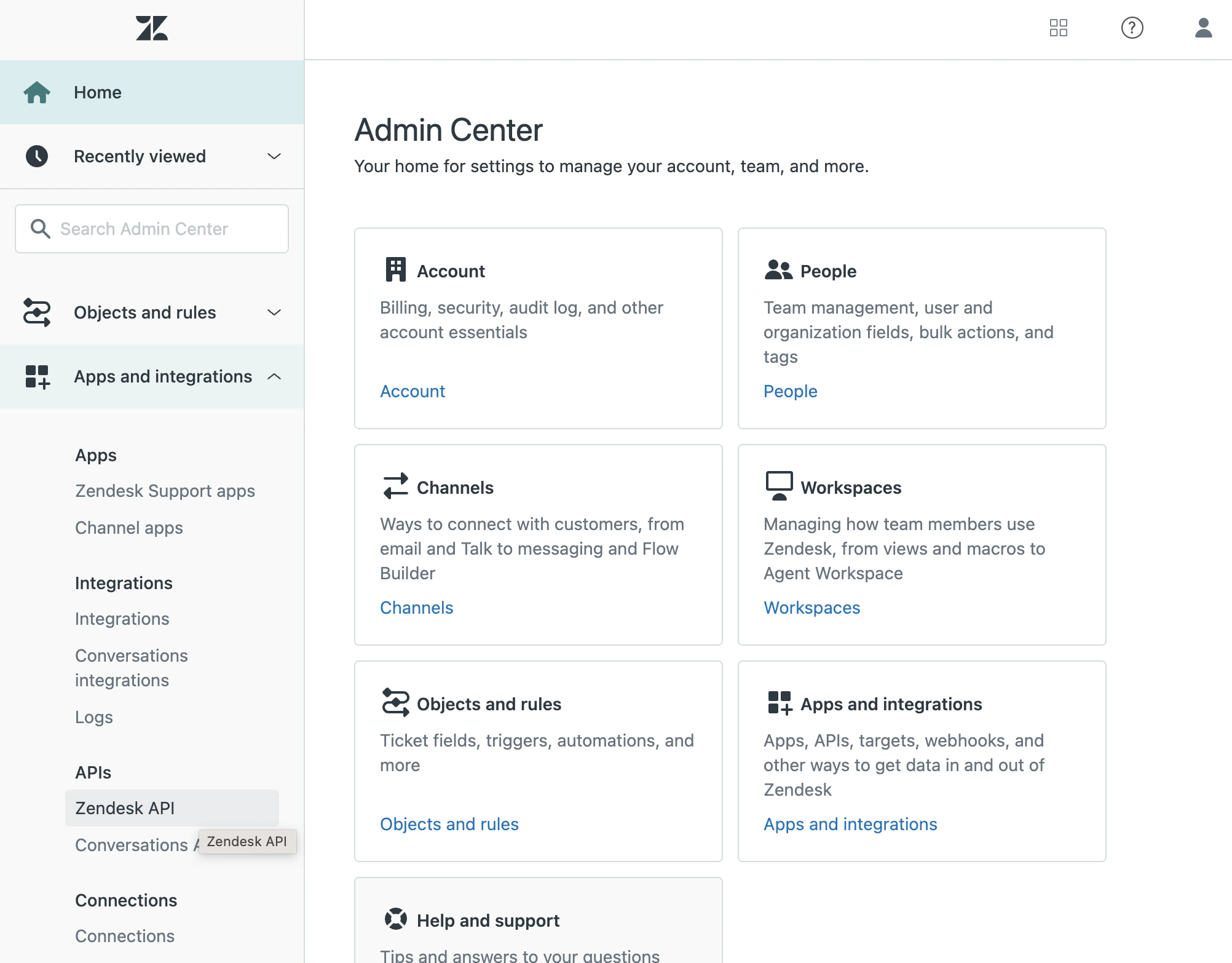Screen dimensions: 1232x963
Task: Click the user profile icon
Action: [x=1203, y=28]
